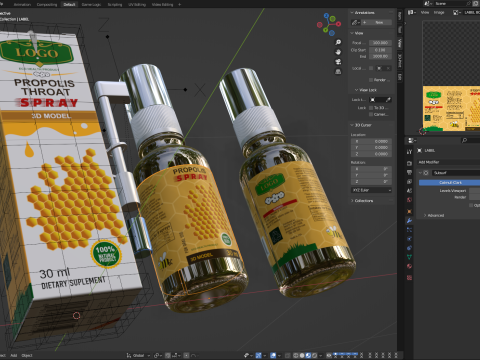Toggle proportional editing in the header
The image size is (480, 360).
pyautogui.click(x=187, y=355)
